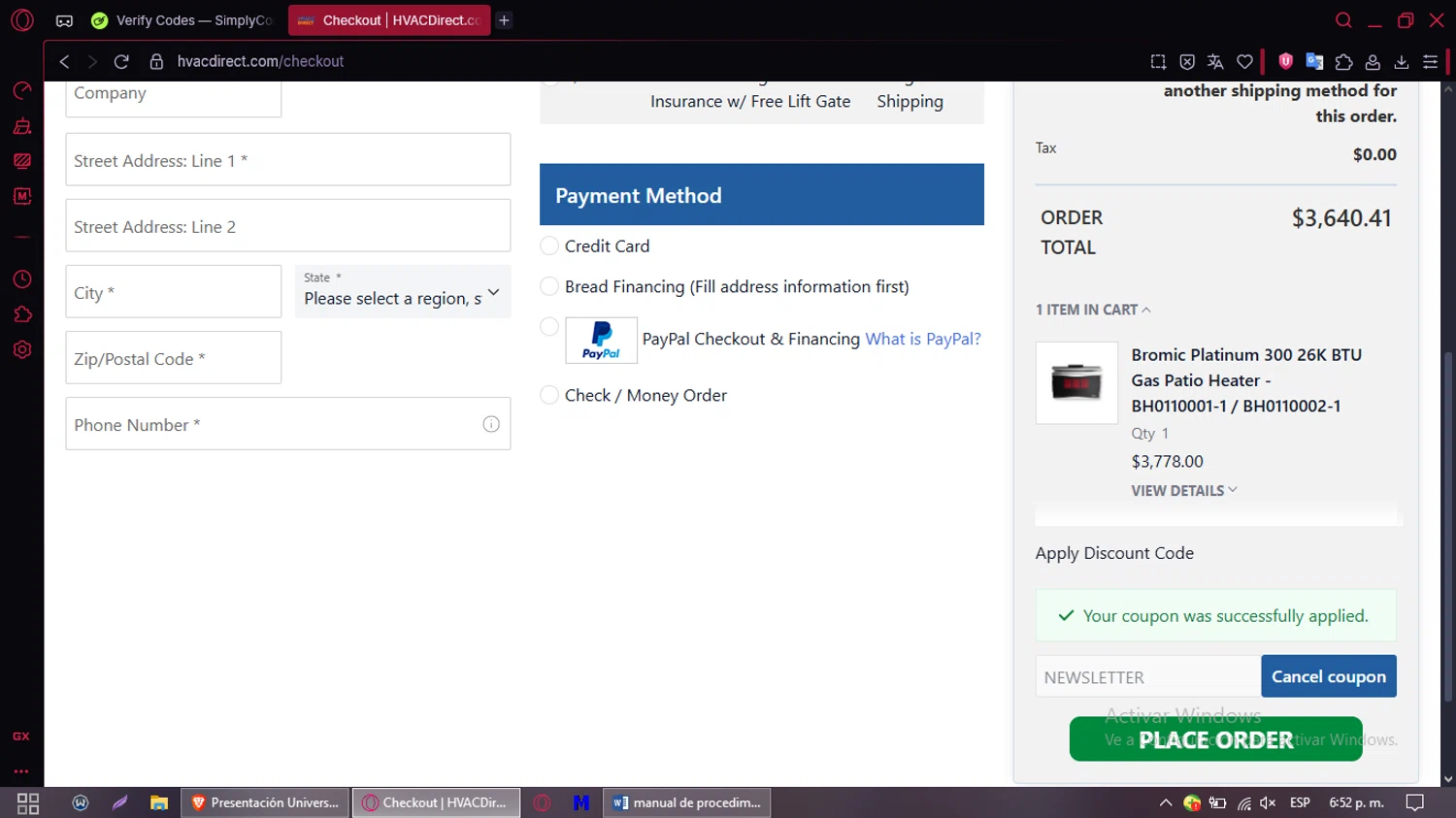1456x818 pixels.
Task: Click the PayPal logo image
Action: [x=602, y=341]
